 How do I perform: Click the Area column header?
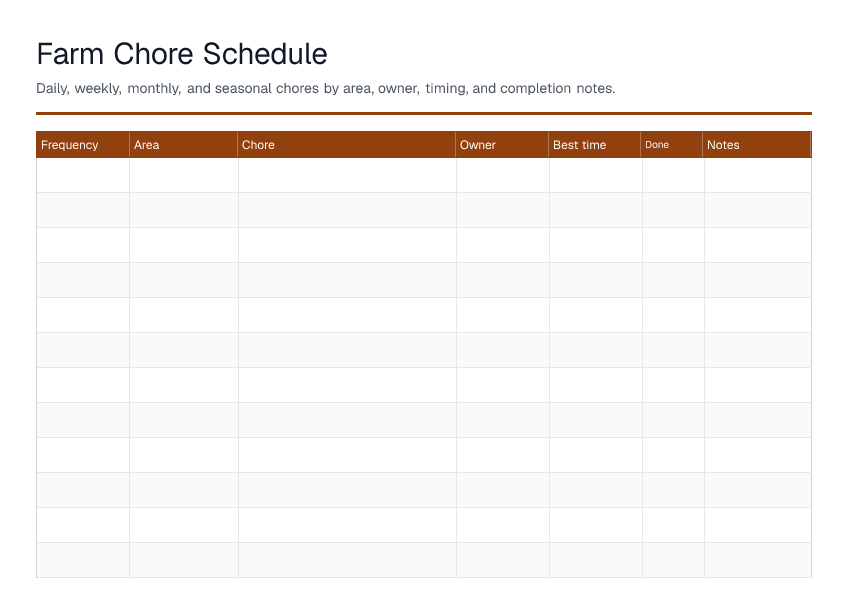coord(183,144)
